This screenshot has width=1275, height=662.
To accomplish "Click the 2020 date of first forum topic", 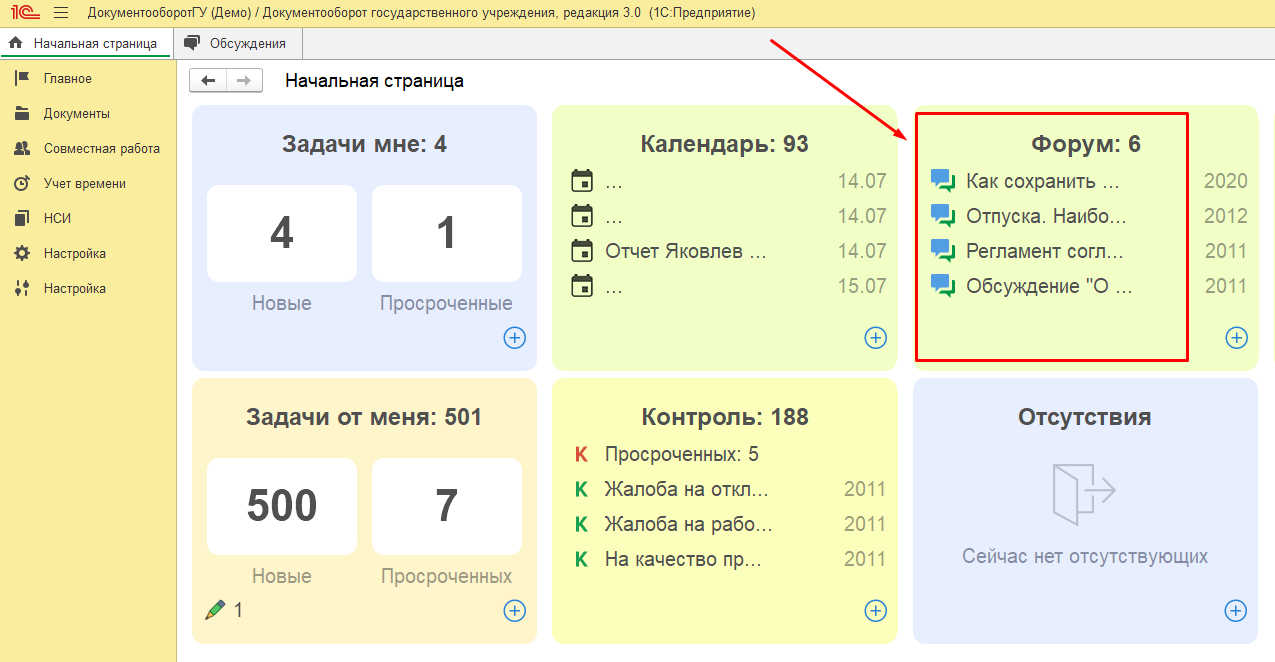I will [x=1226, y=181].
